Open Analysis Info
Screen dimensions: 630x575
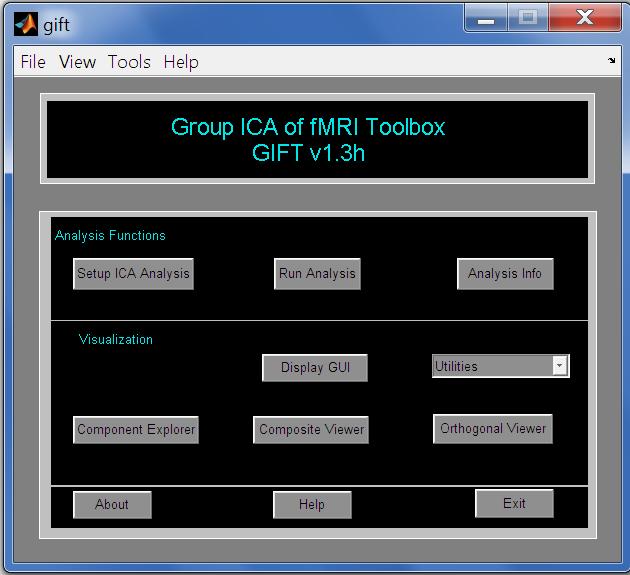pyautogui.click(x=505, y=274)
